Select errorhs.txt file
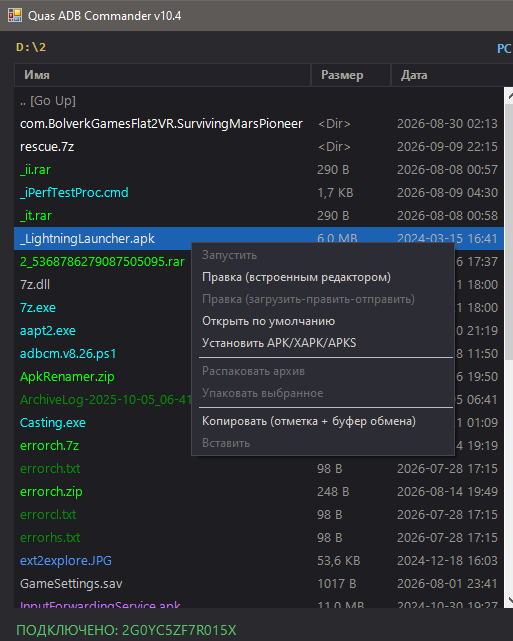 (x=259, y=538)
